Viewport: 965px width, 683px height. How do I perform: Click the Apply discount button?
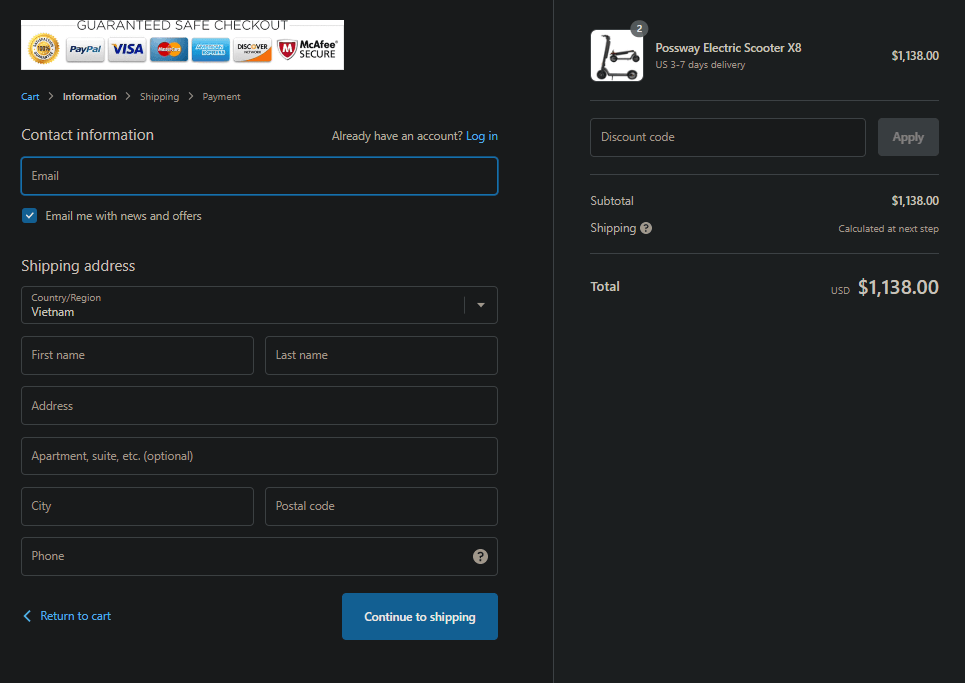point(908,137)
